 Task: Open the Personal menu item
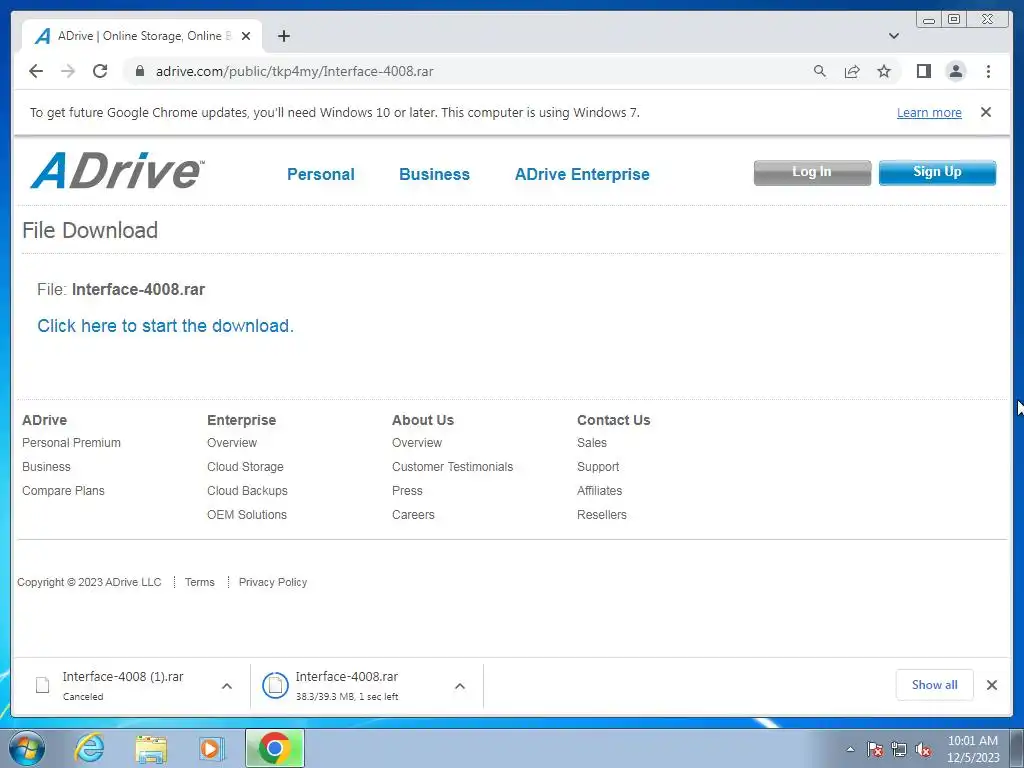click(x=321, y=174)
